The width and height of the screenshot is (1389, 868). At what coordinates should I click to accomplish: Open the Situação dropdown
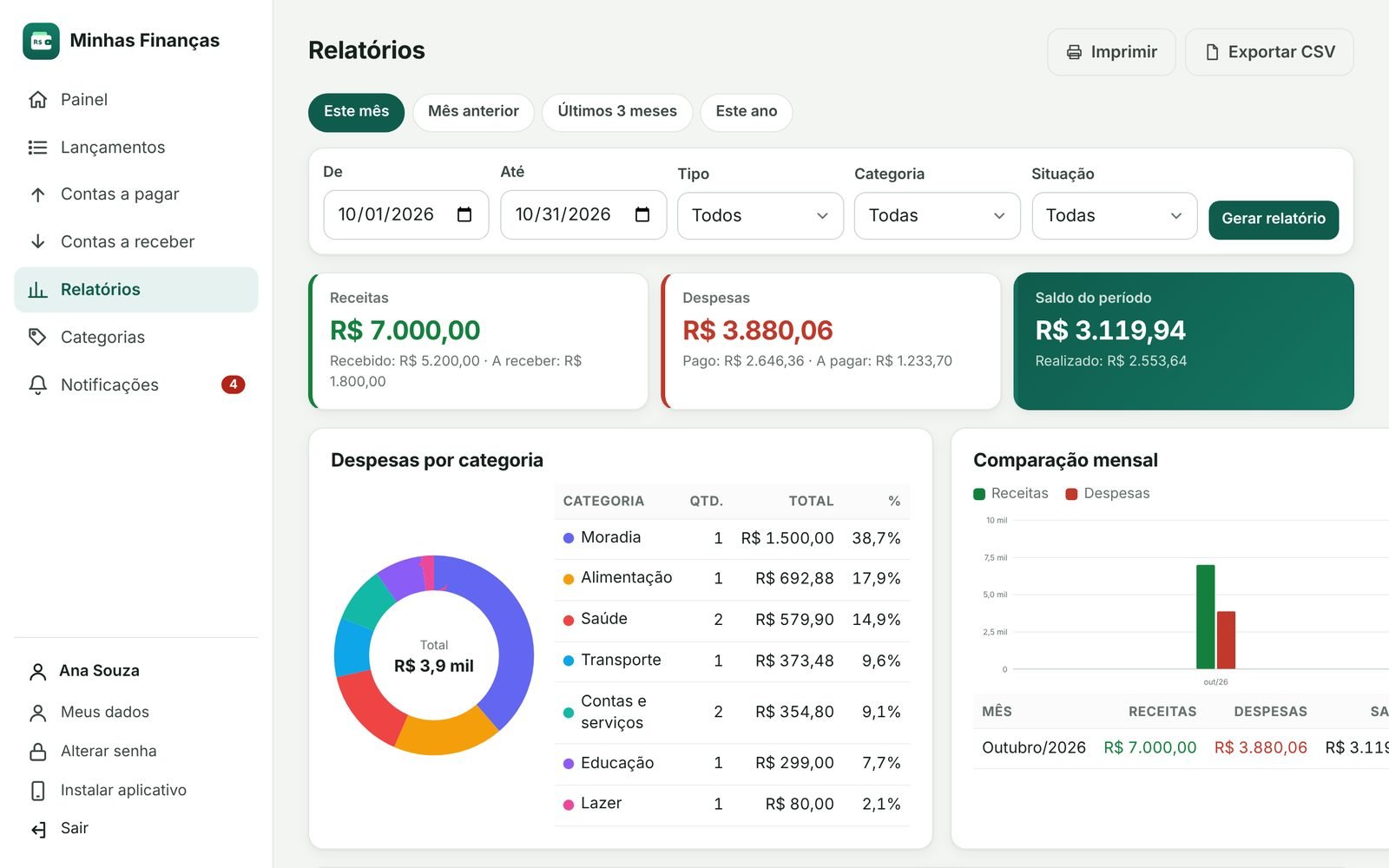tap(1115, 215)
